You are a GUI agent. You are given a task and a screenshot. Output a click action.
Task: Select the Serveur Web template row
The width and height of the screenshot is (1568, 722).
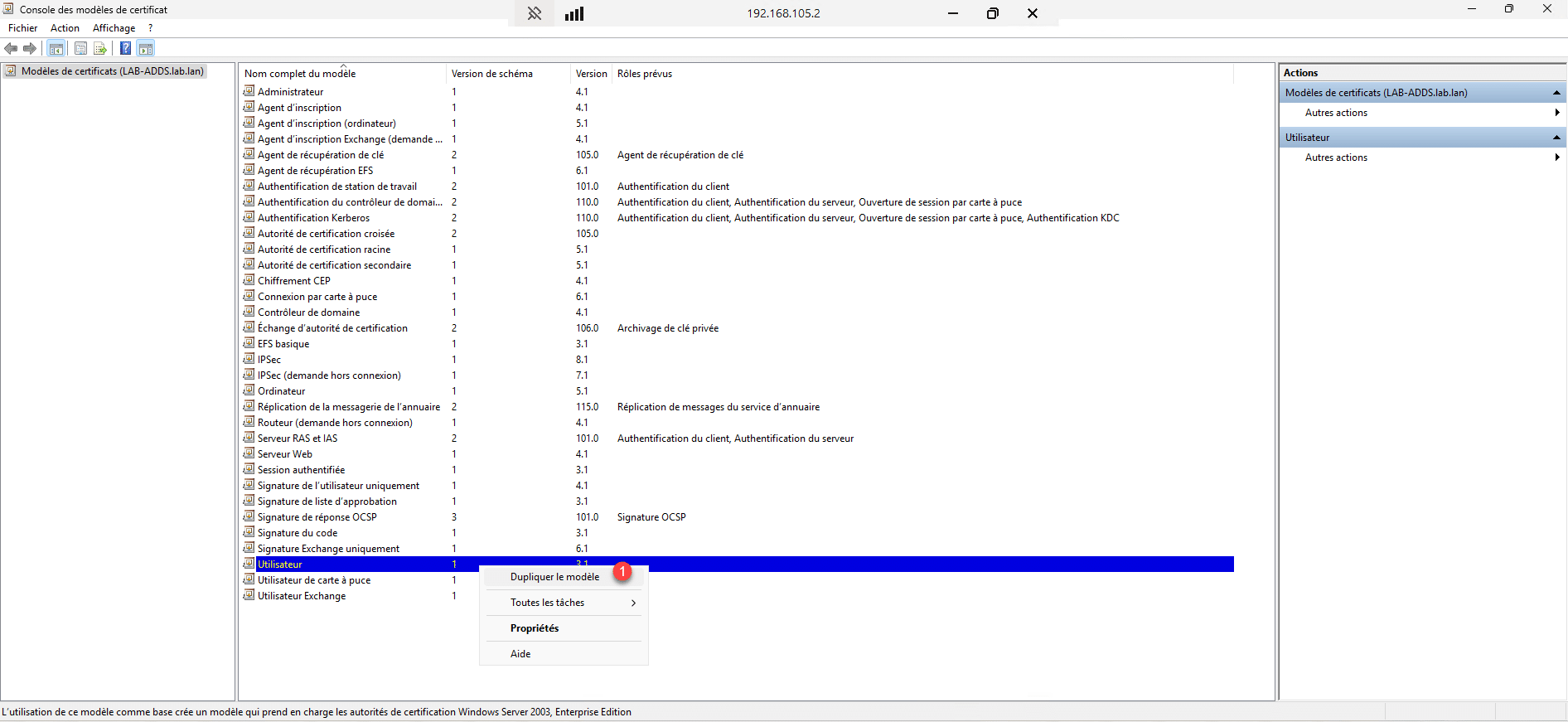click(x=285, y=454)
